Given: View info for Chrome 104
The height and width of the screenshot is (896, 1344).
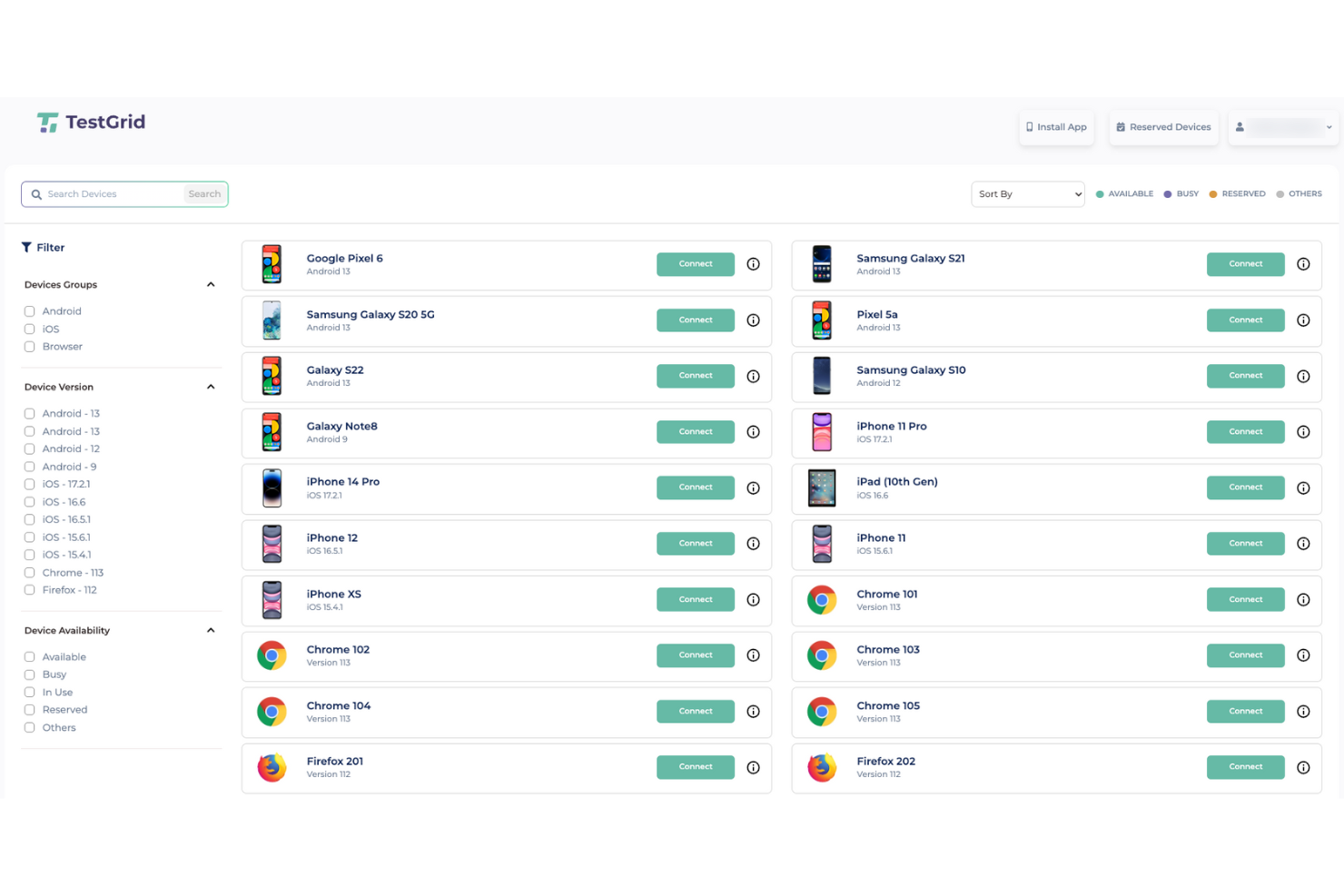Looking at the screenshot, I should [x=753, y=712].
